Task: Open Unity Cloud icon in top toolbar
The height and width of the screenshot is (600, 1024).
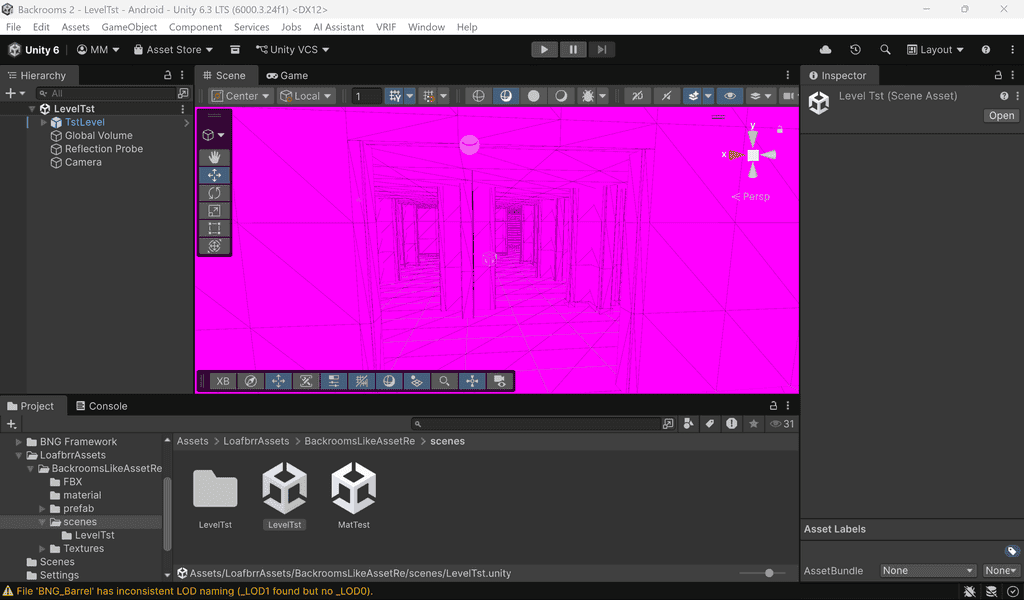Action: click(825, 50)
